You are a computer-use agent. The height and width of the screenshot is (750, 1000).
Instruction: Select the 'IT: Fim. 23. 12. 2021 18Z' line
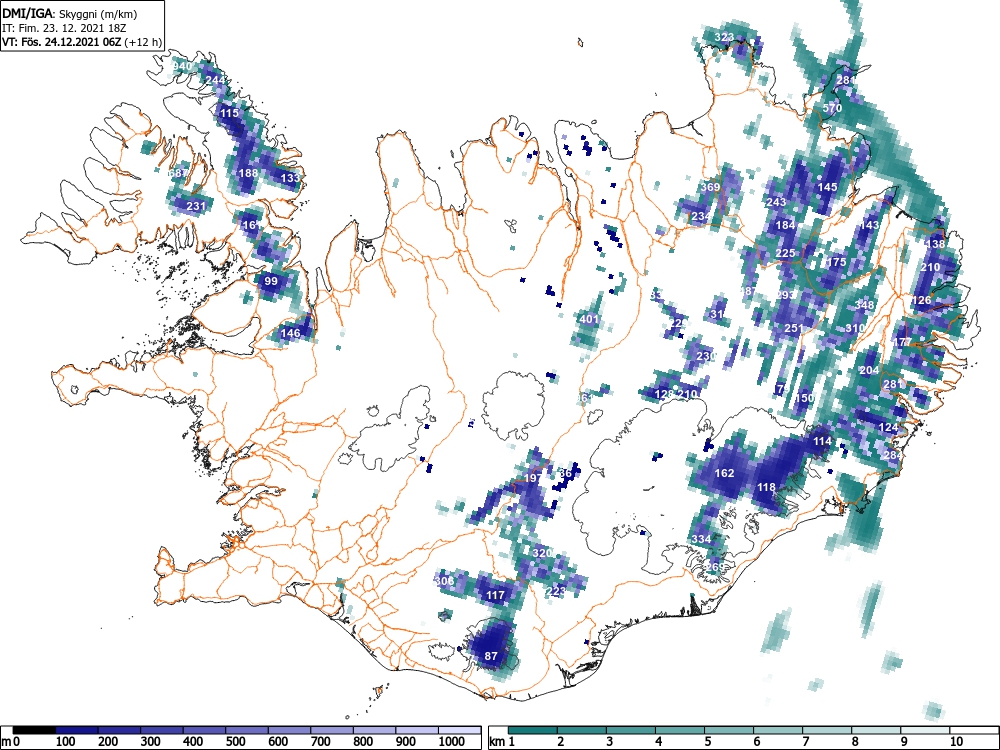pyautogui.click(x=62, y=28)
